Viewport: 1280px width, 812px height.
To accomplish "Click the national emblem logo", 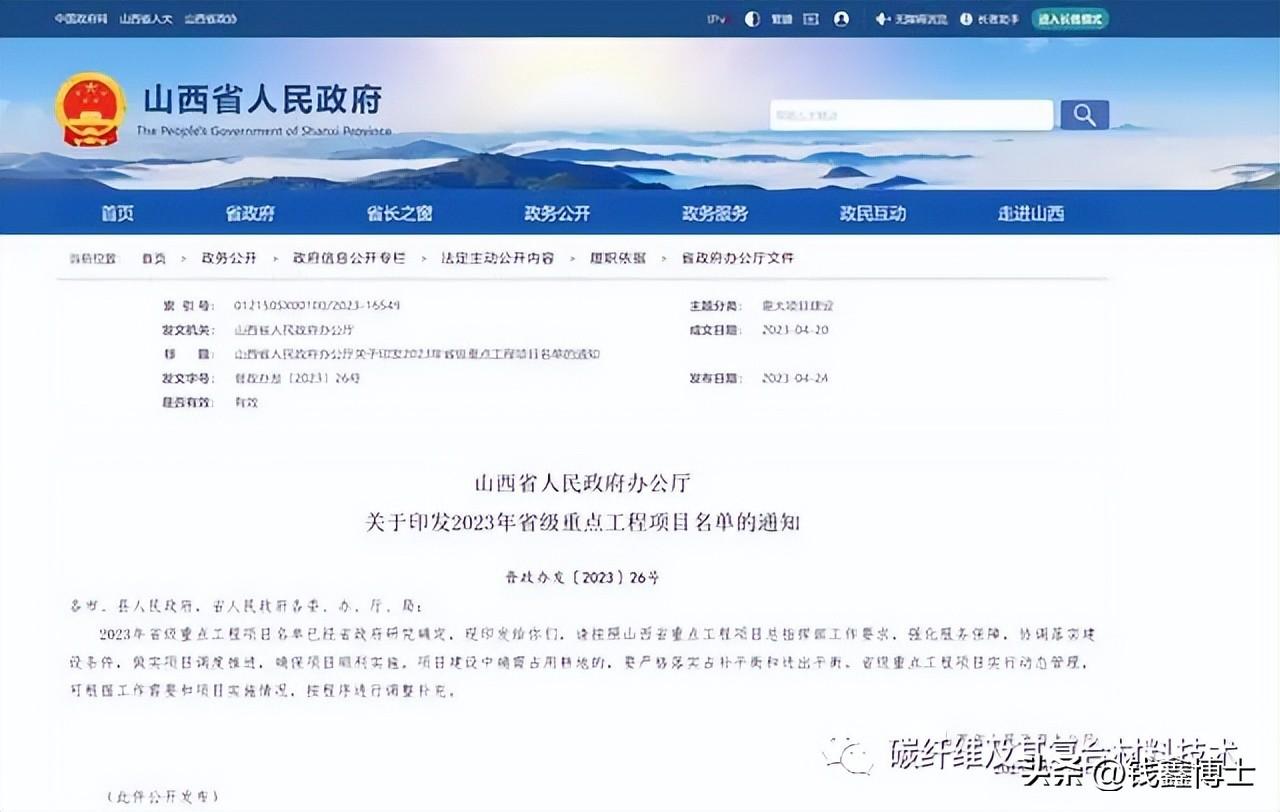I will [x=91, y=108].
